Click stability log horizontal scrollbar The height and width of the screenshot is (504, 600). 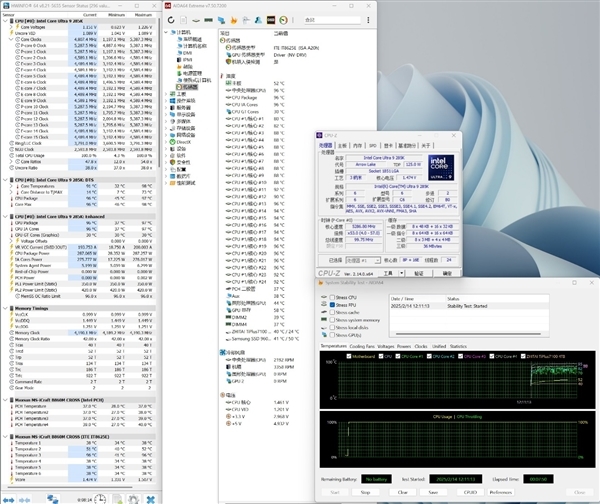pos(468,334)
